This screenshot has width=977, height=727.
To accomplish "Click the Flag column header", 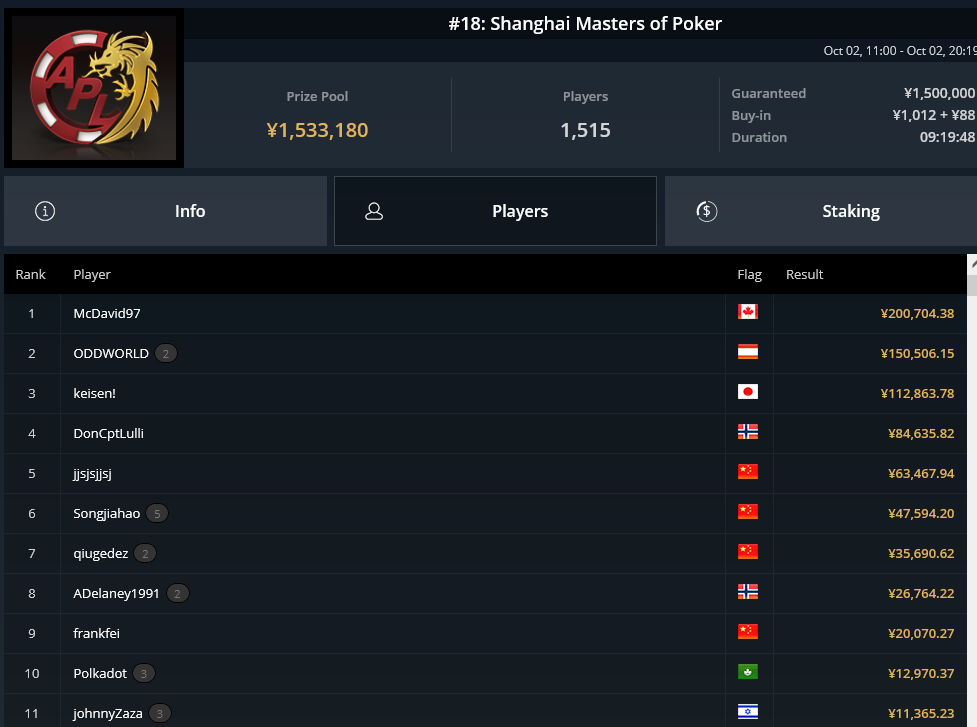I will coord(750,274).
